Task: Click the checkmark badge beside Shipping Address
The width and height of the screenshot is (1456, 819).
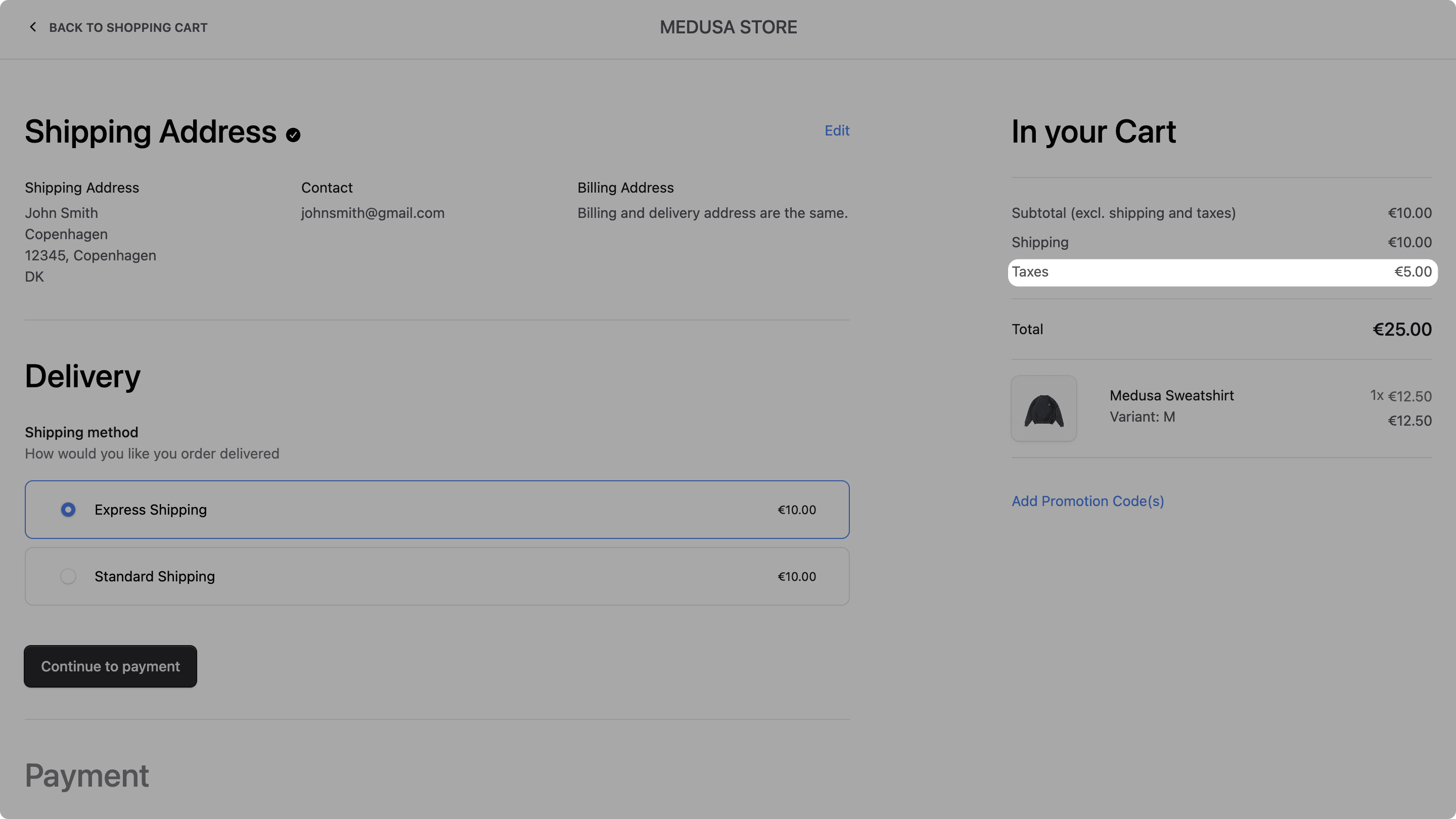Action: tap(293, 134)
